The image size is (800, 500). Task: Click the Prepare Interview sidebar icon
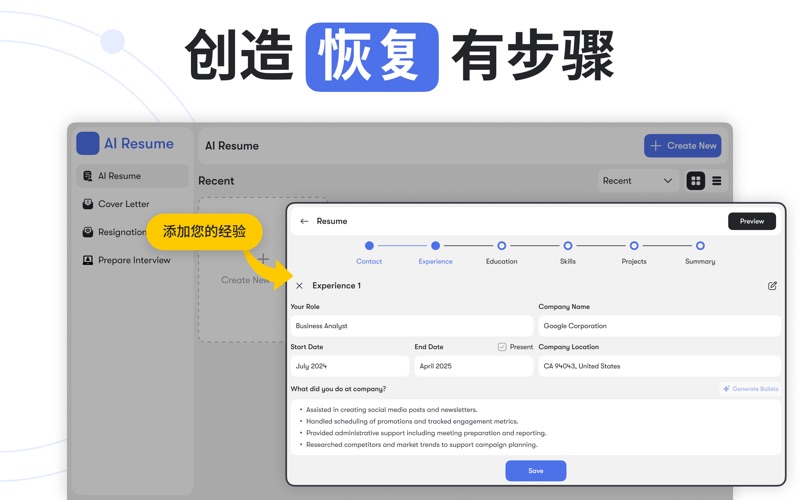tap(88, 260)
